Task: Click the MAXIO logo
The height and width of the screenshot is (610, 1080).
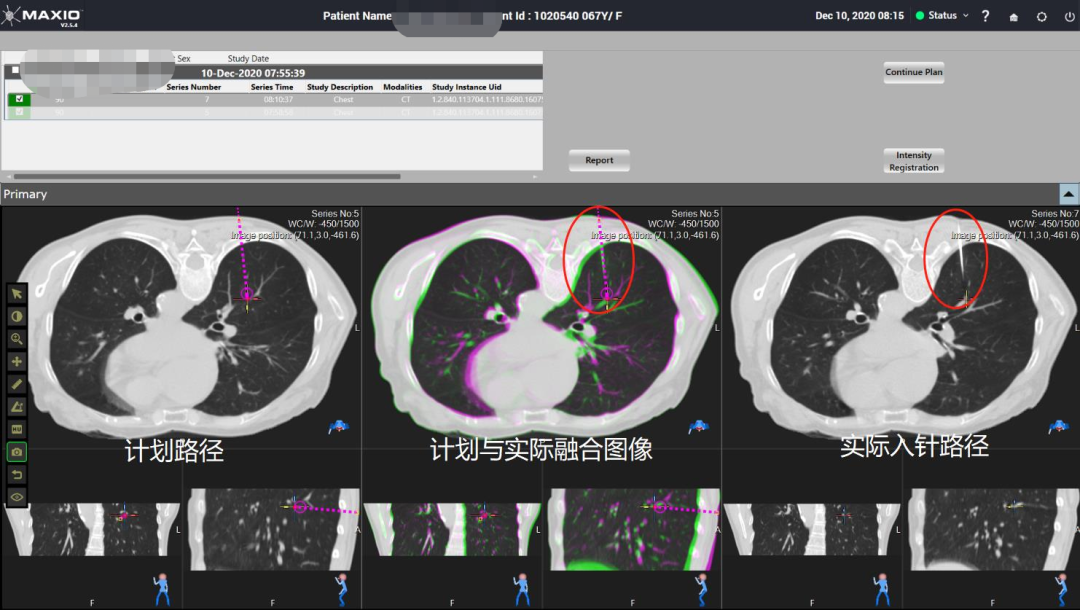Action: click(41, 16)
